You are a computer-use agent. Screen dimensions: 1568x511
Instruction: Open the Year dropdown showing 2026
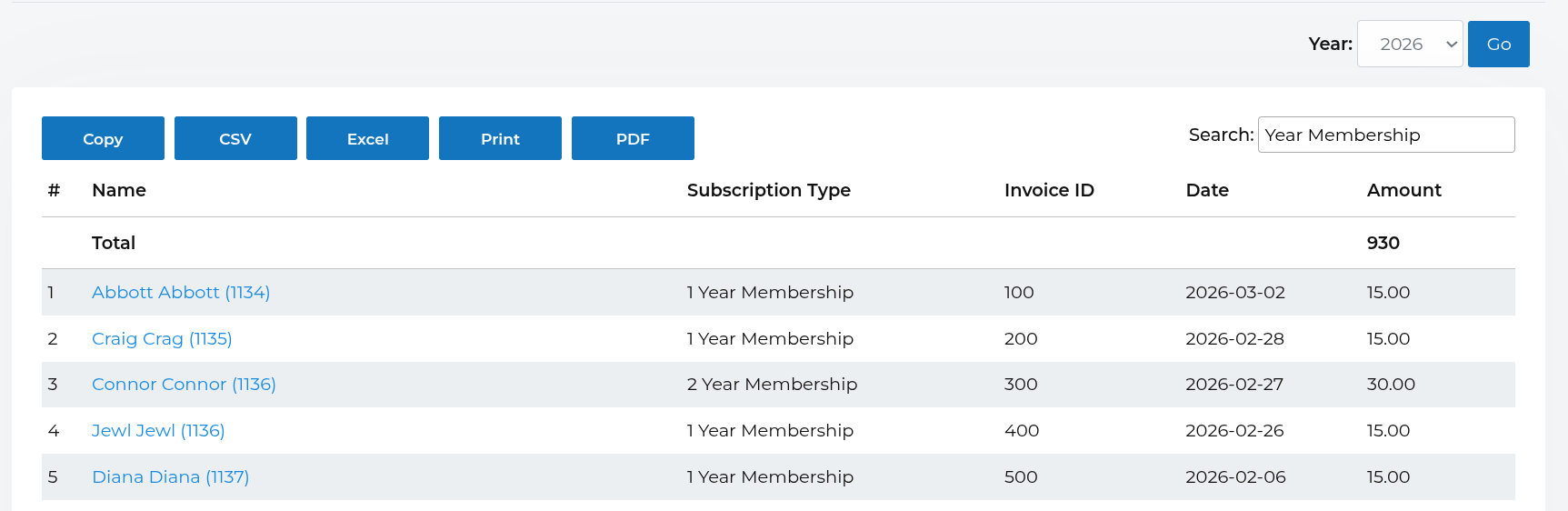click(1410, 44)
